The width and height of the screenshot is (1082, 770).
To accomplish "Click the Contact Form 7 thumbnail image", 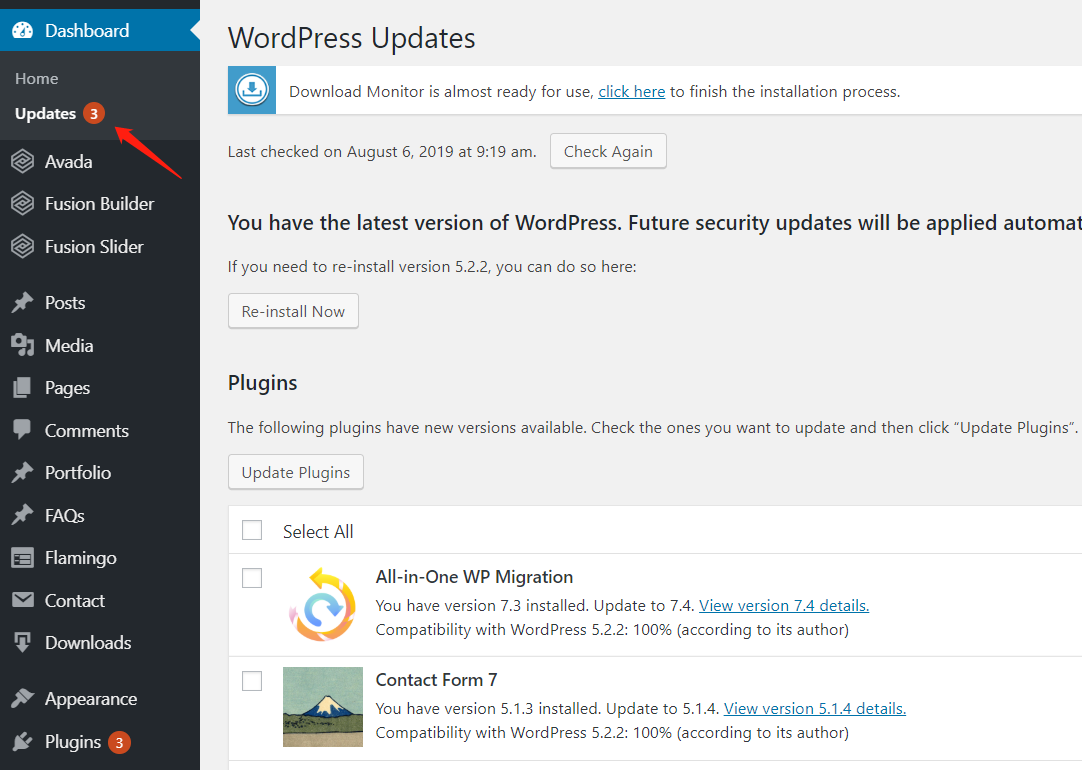I will point(323,706).
